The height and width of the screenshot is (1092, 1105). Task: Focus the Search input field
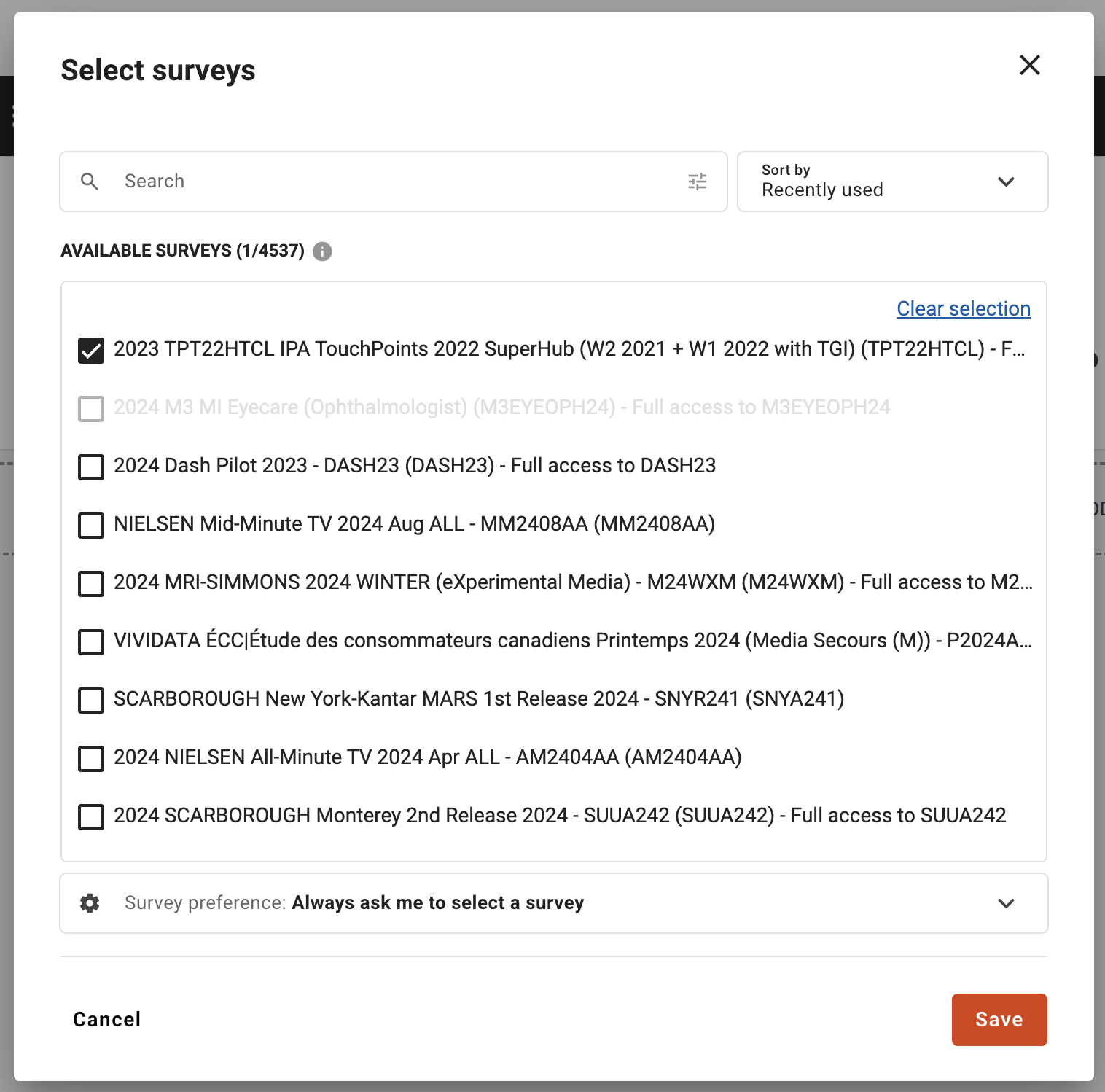394,182
